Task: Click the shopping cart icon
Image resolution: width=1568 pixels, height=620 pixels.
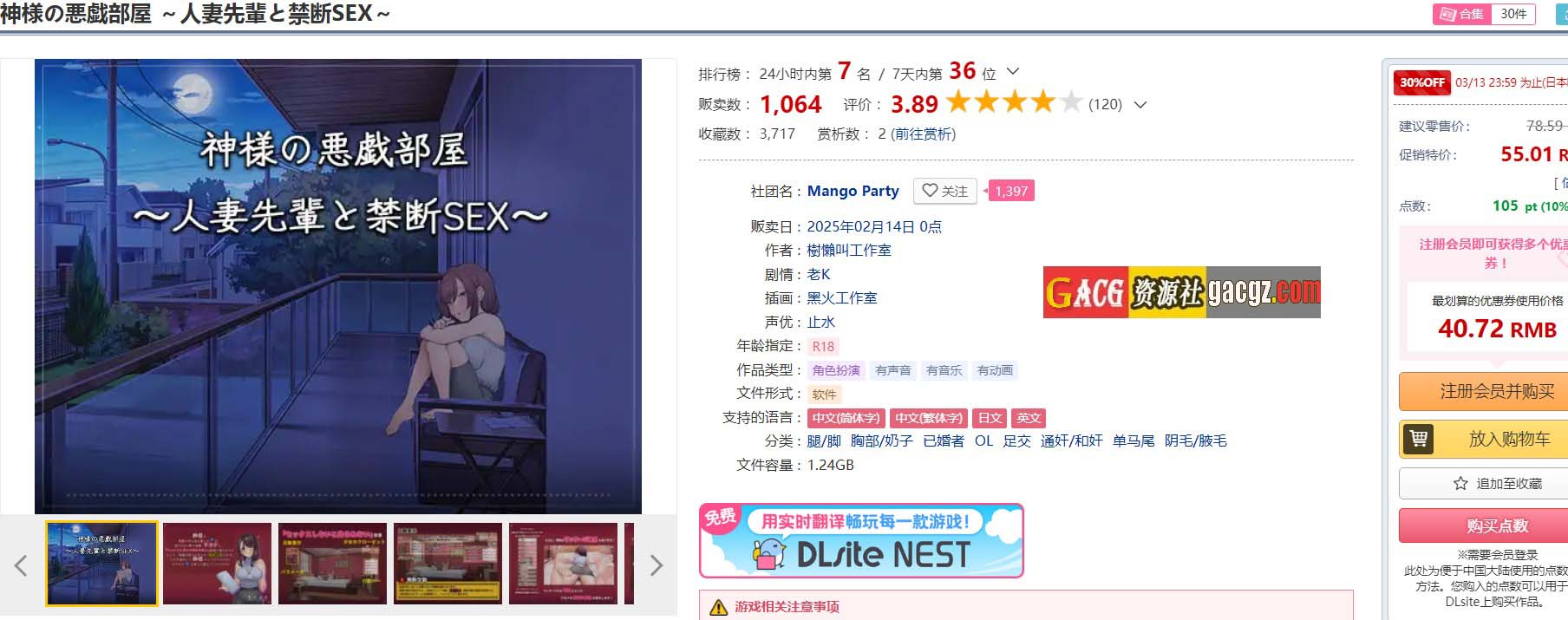Action: click(x=1419, y=439)
